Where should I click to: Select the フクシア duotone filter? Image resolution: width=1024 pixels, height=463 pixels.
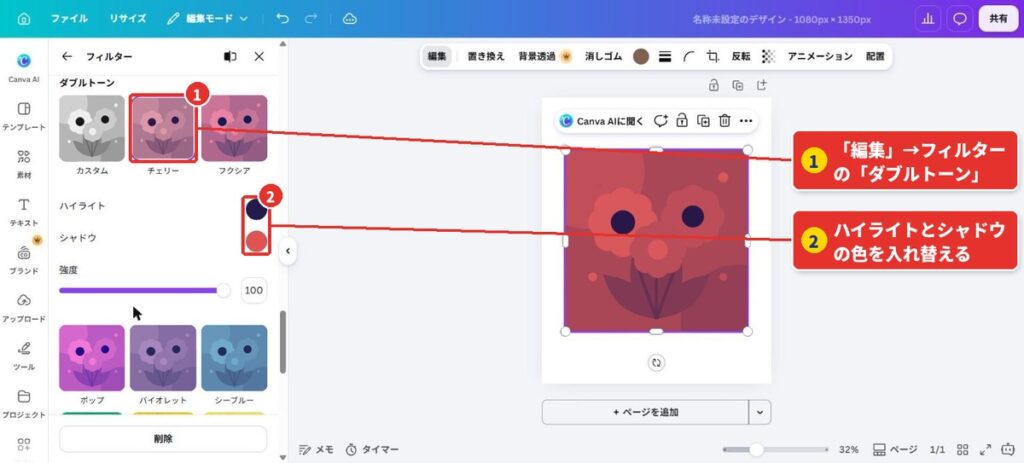(x=234, y=129)
